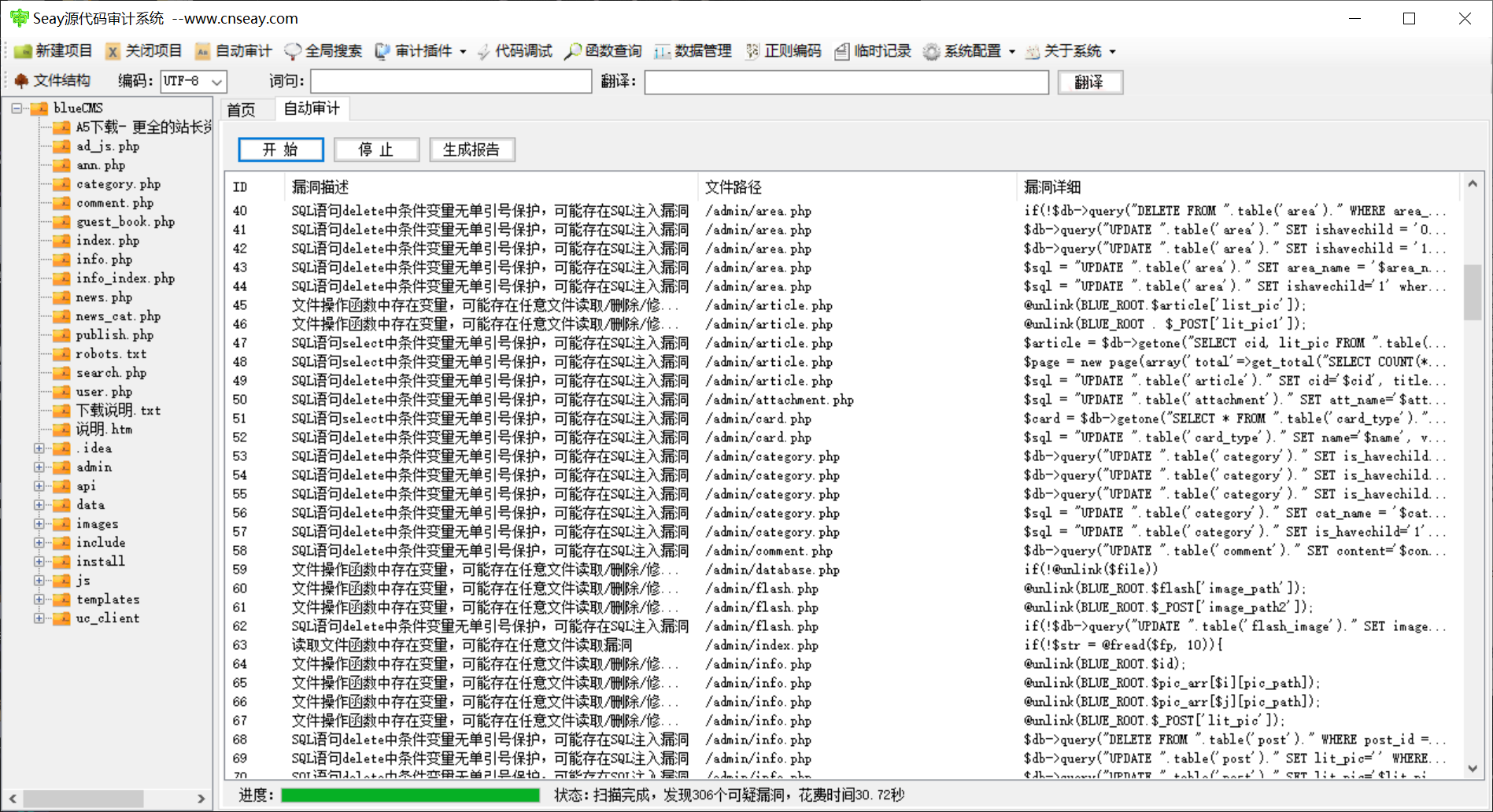Viewport: 1493px width, 812px height.
Task: Select result row ID 45 in the list
Action: [x=842, y=305]
